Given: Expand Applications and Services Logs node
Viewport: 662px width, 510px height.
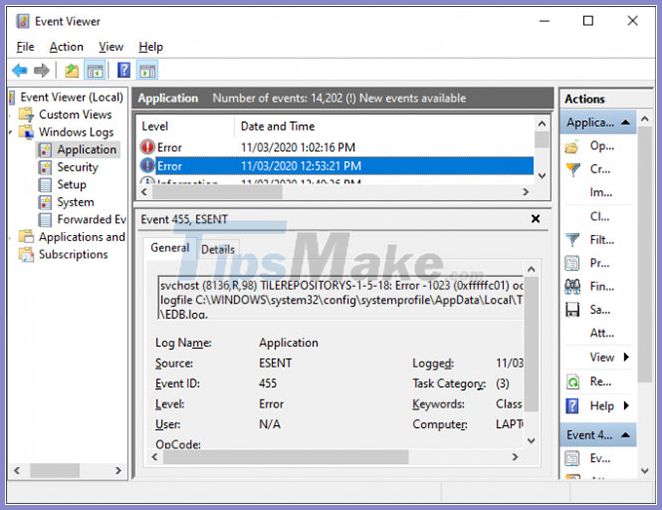Looking at the screenshot, I should point(11,237).
